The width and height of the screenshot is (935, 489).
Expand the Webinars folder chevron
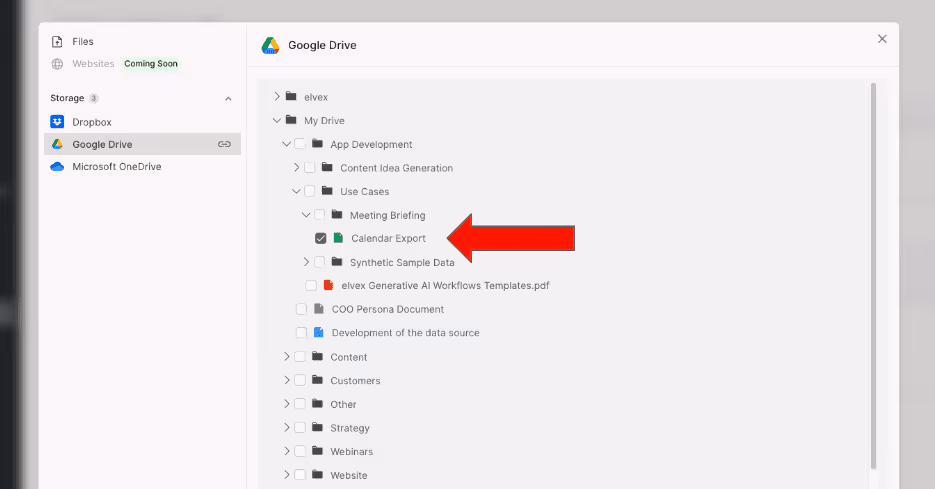click(287, 451)
